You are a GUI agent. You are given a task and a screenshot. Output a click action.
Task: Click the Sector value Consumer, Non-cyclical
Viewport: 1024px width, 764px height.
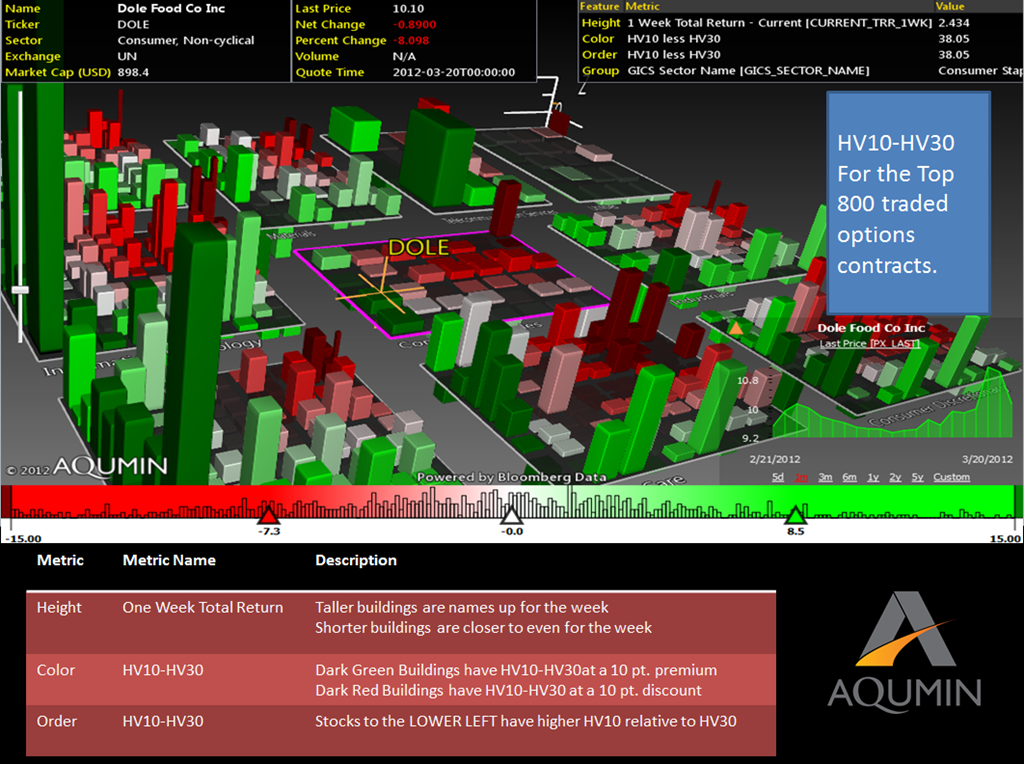coord(185,40)
